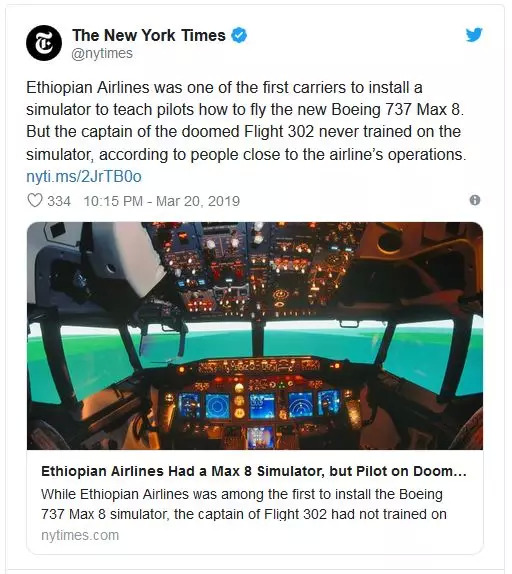
Task: Click the overhead panel in the cockpit image
Action: (x=253, y=269)
